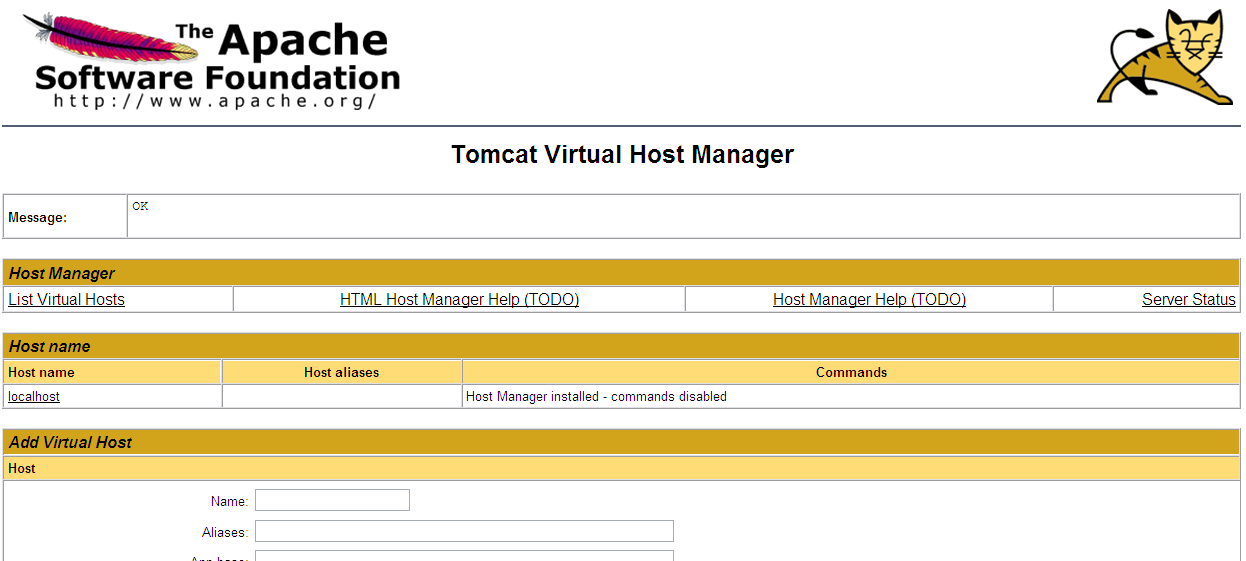Open the localhost host link
Screen dimensions: 1246x561
(34, 397)
